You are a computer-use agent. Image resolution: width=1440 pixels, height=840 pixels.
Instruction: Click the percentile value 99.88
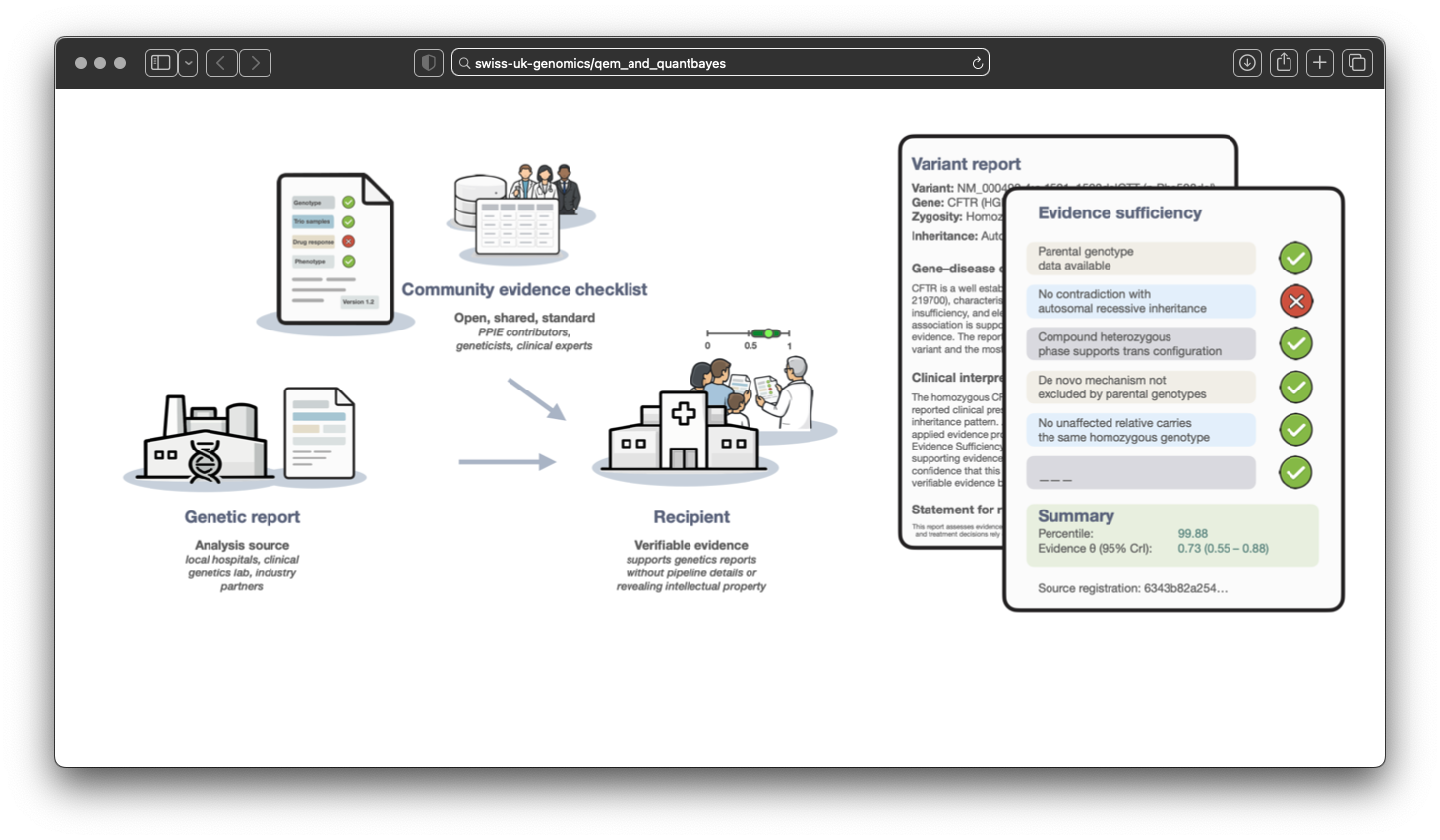pyautogui.click(x=1193, y=534)
